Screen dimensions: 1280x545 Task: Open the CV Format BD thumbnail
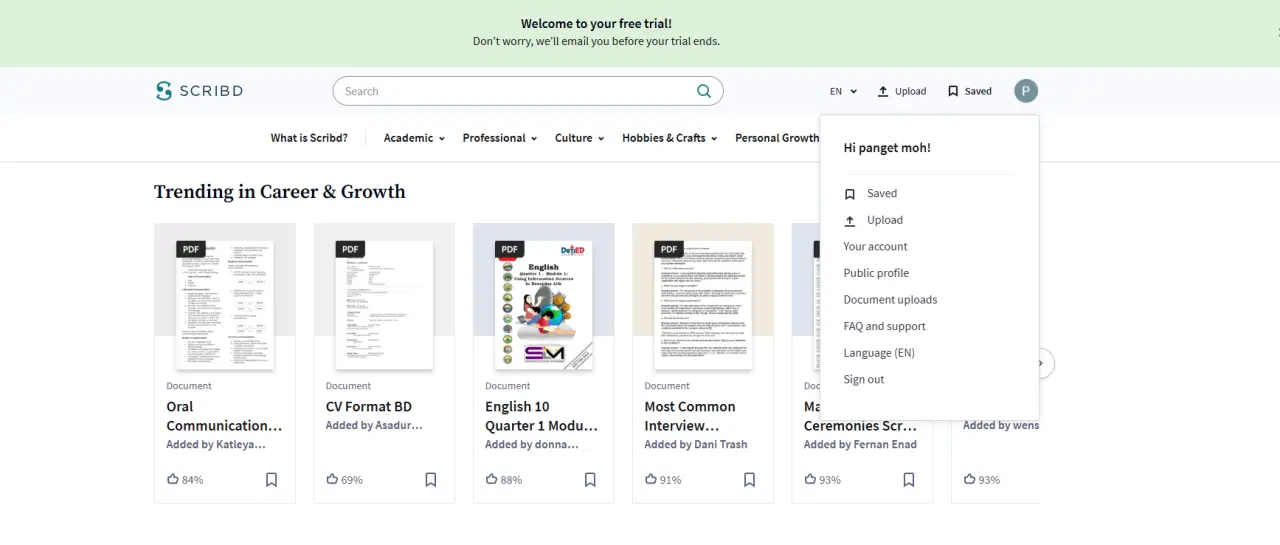384,303
